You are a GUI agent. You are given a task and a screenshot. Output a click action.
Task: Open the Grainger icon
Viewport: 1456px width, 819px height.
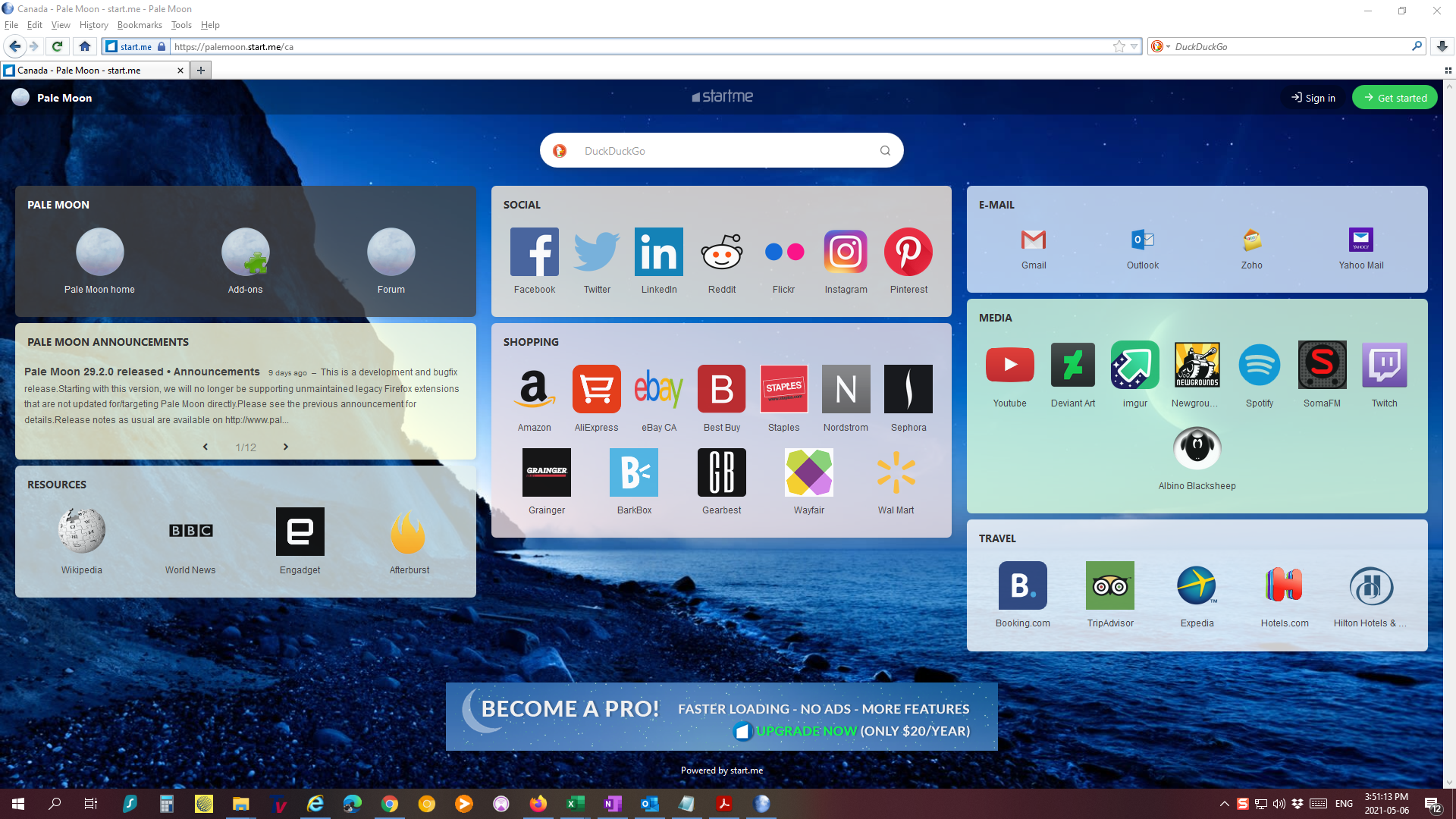547,472
